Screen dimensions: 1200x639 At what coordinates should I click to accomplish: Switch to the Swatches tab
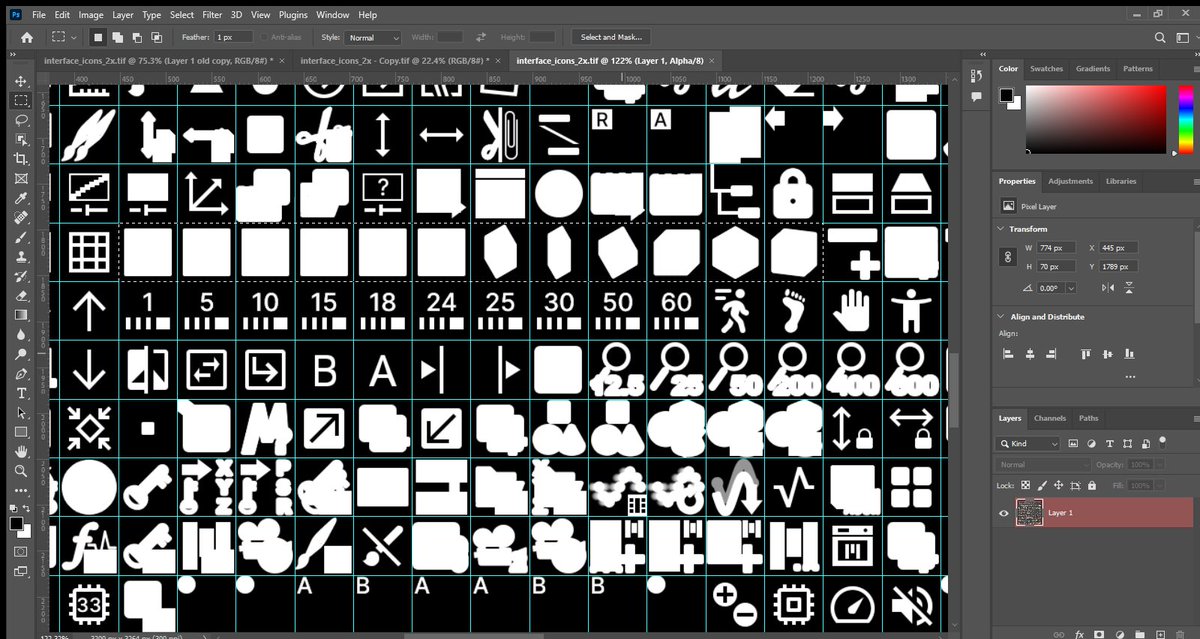click(1047, 69)
